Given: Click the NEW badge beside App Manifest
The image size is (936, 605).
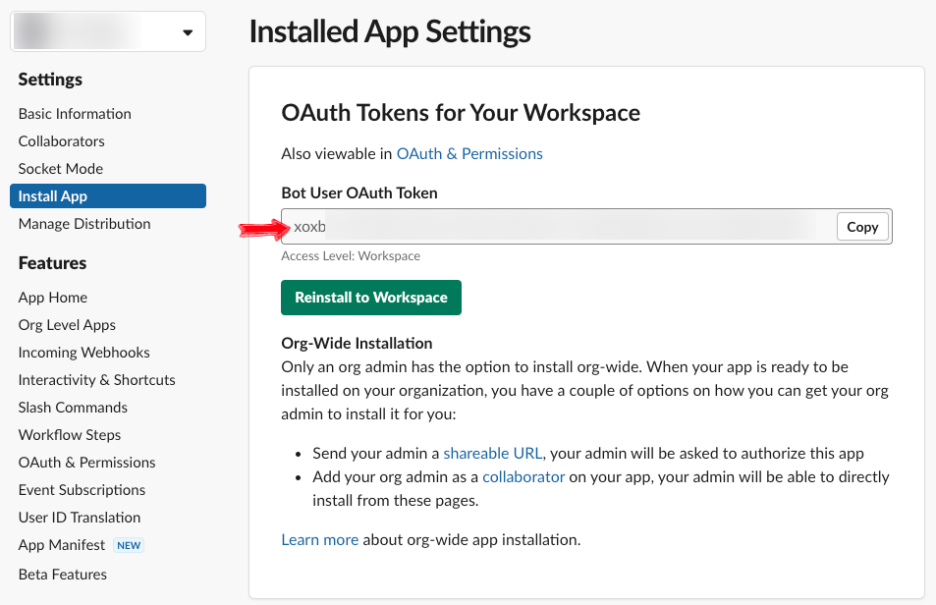Looking at the screenshot, I should click(x=128, y=545).
